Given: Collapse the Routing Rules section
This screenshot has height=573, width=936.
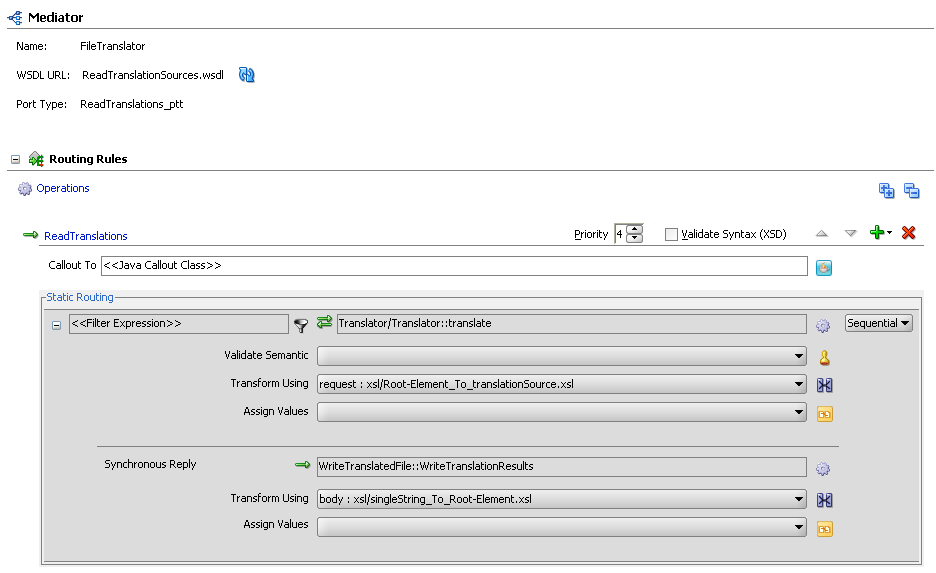Looking at the screenshot, I should 15,159.
